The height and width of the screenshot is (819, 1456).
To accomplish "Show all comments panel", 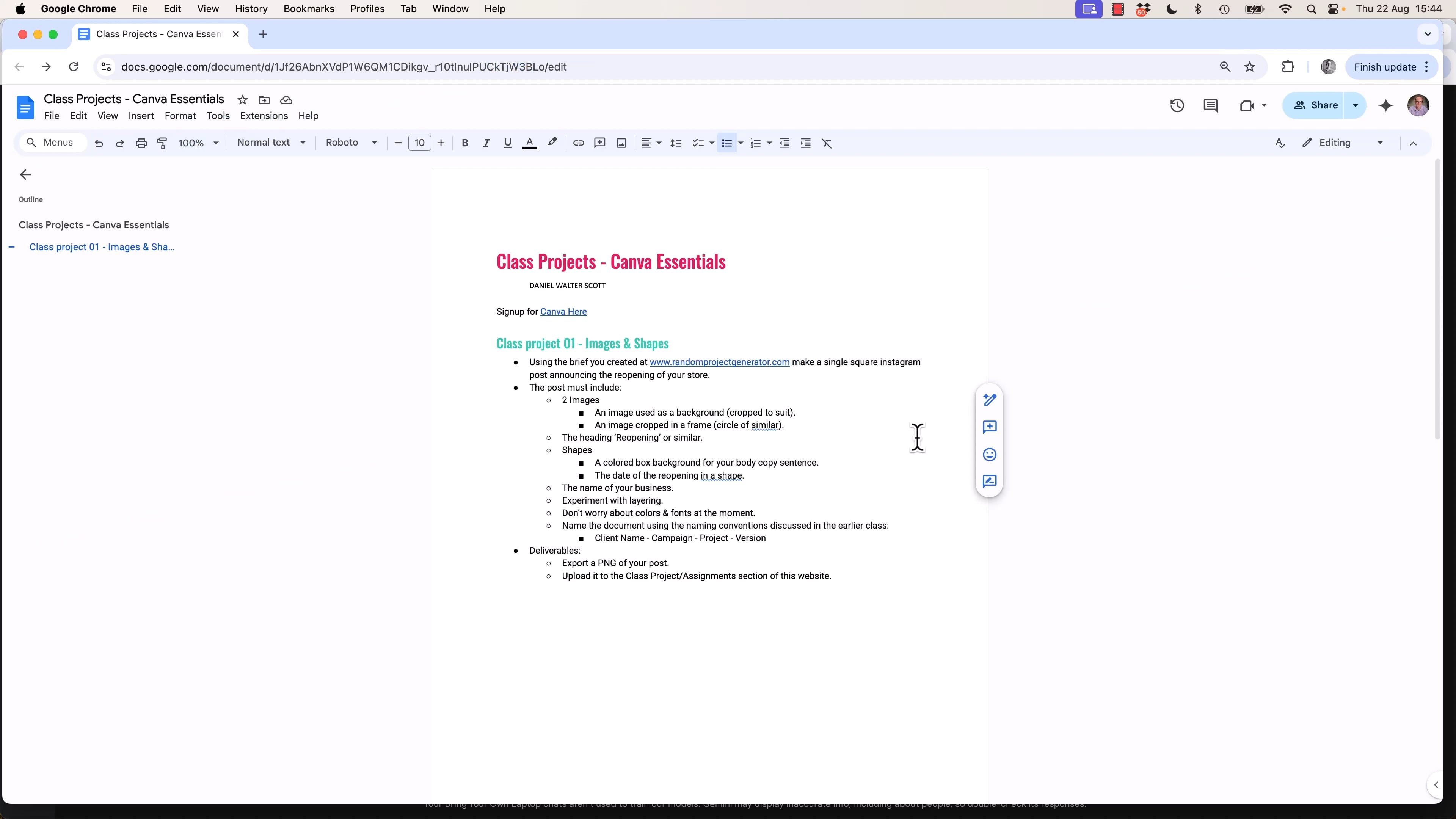I will point(1210,106).
